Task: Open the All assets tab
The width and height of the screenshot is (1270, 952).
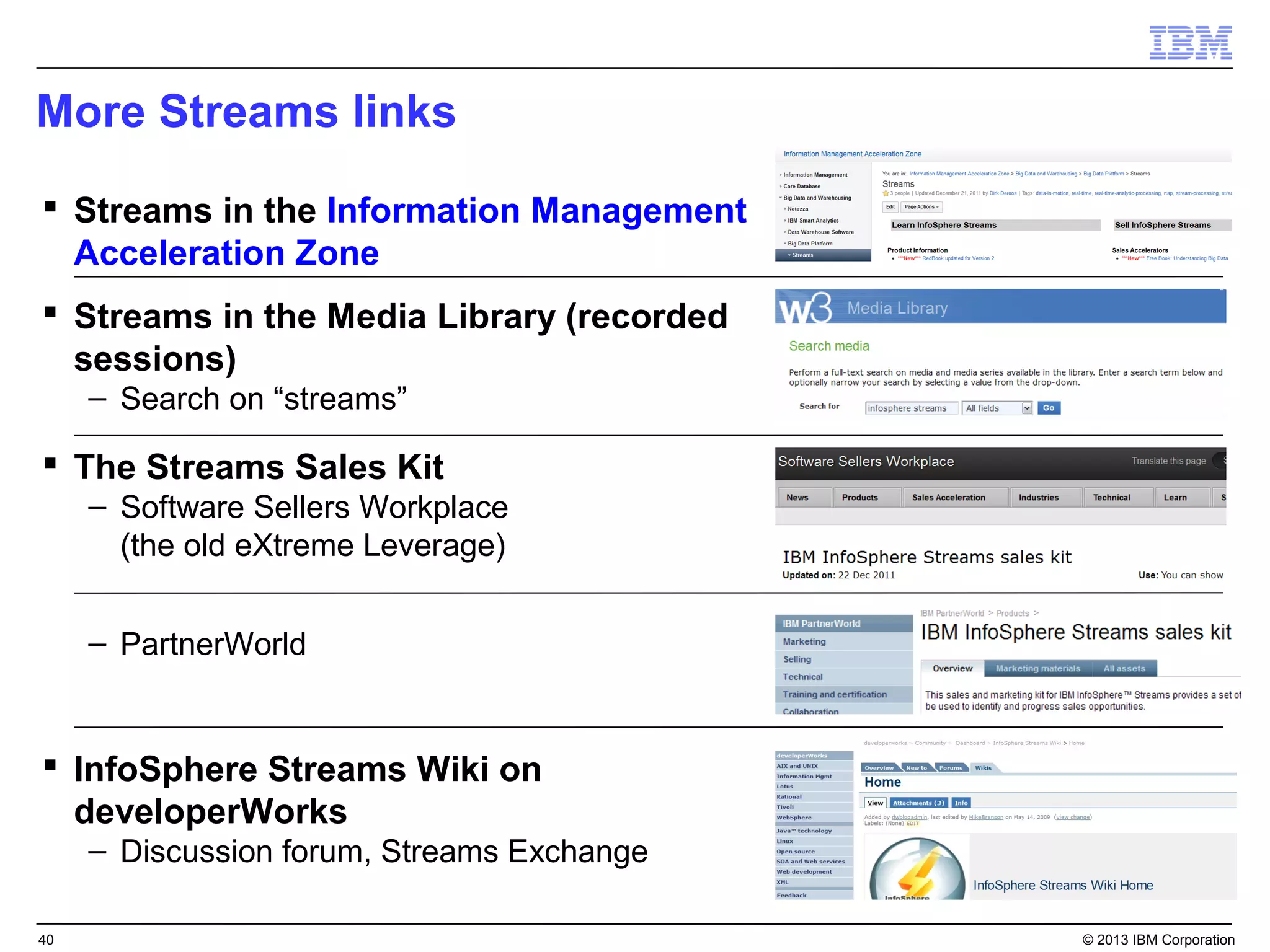Action: pyautogui.click(x=1124, y=668)
